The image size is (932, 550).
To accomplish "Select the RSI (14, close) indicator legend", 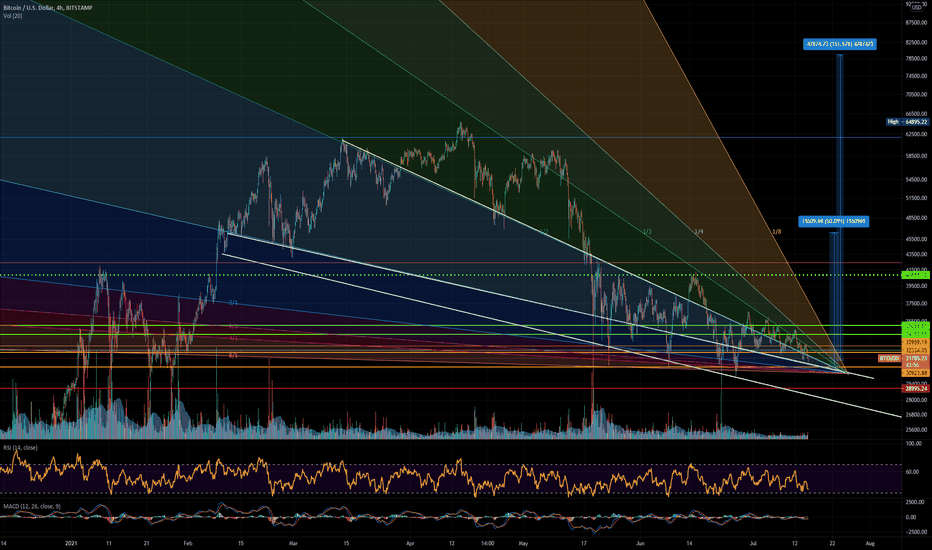I will coord(20,448).
